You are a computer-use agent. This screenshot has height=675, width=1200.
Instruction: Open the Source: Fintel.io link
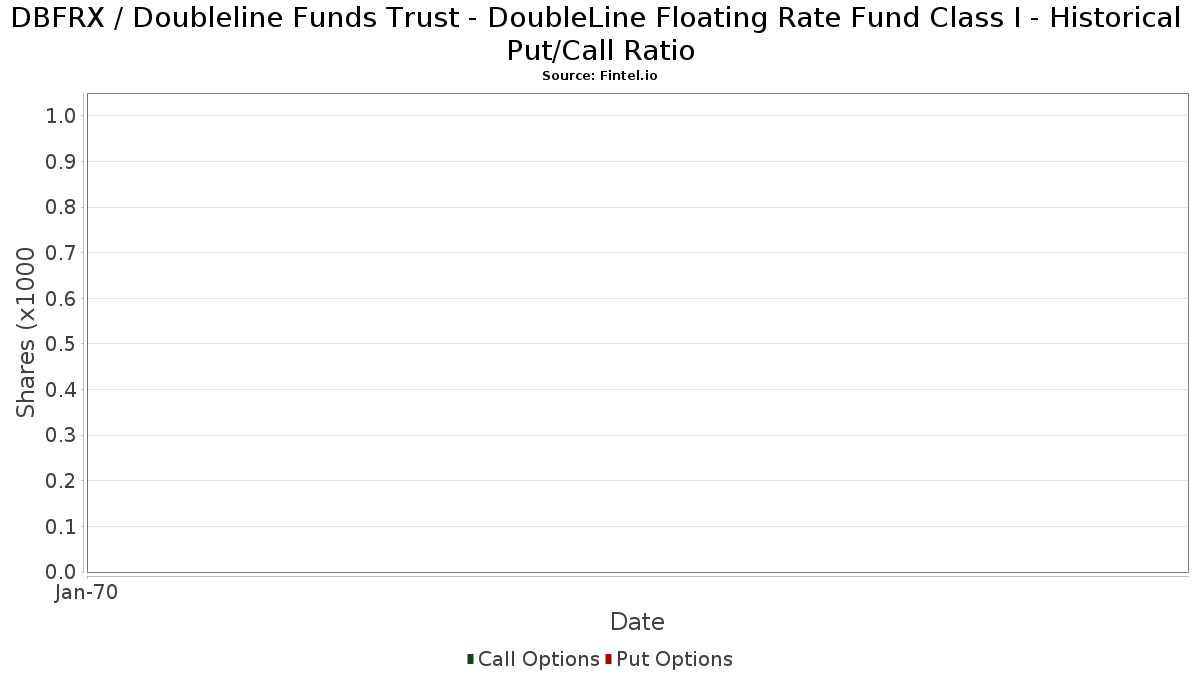click(x=600, y=76)
